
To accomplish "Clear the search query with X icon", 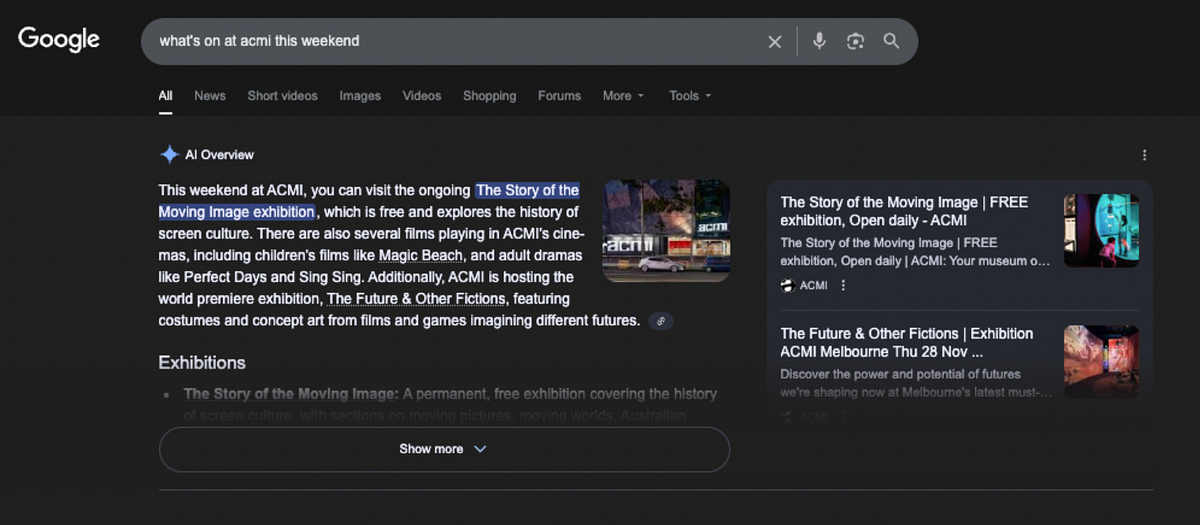I will pyautogui.click(x=774, y=42).
